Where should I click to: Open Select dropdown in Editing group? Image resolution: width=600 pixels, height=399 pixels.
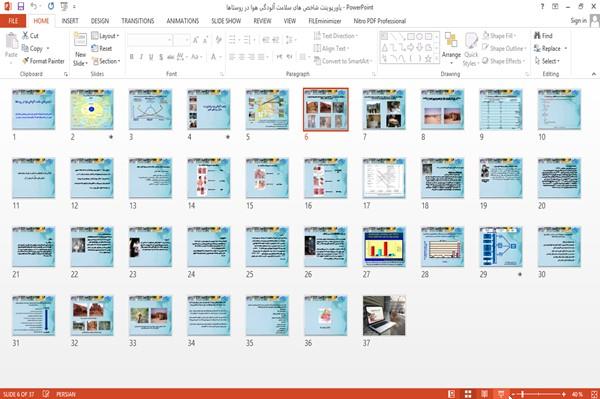547,61
